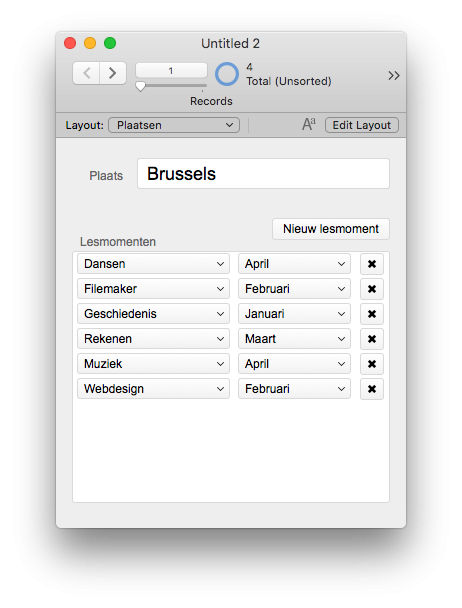
Task: Click the found set circle indicator
Action: [227, 74]
